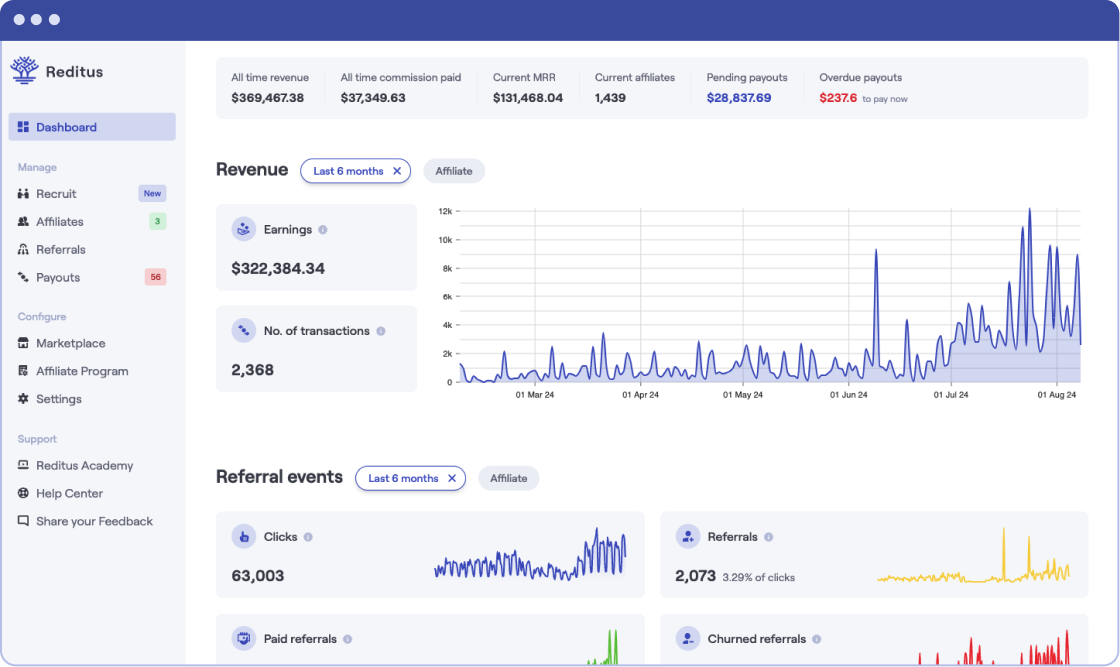Go to Payouts in the sidebar
Viewport: 1120px width, 667px height.
[58, 277]
